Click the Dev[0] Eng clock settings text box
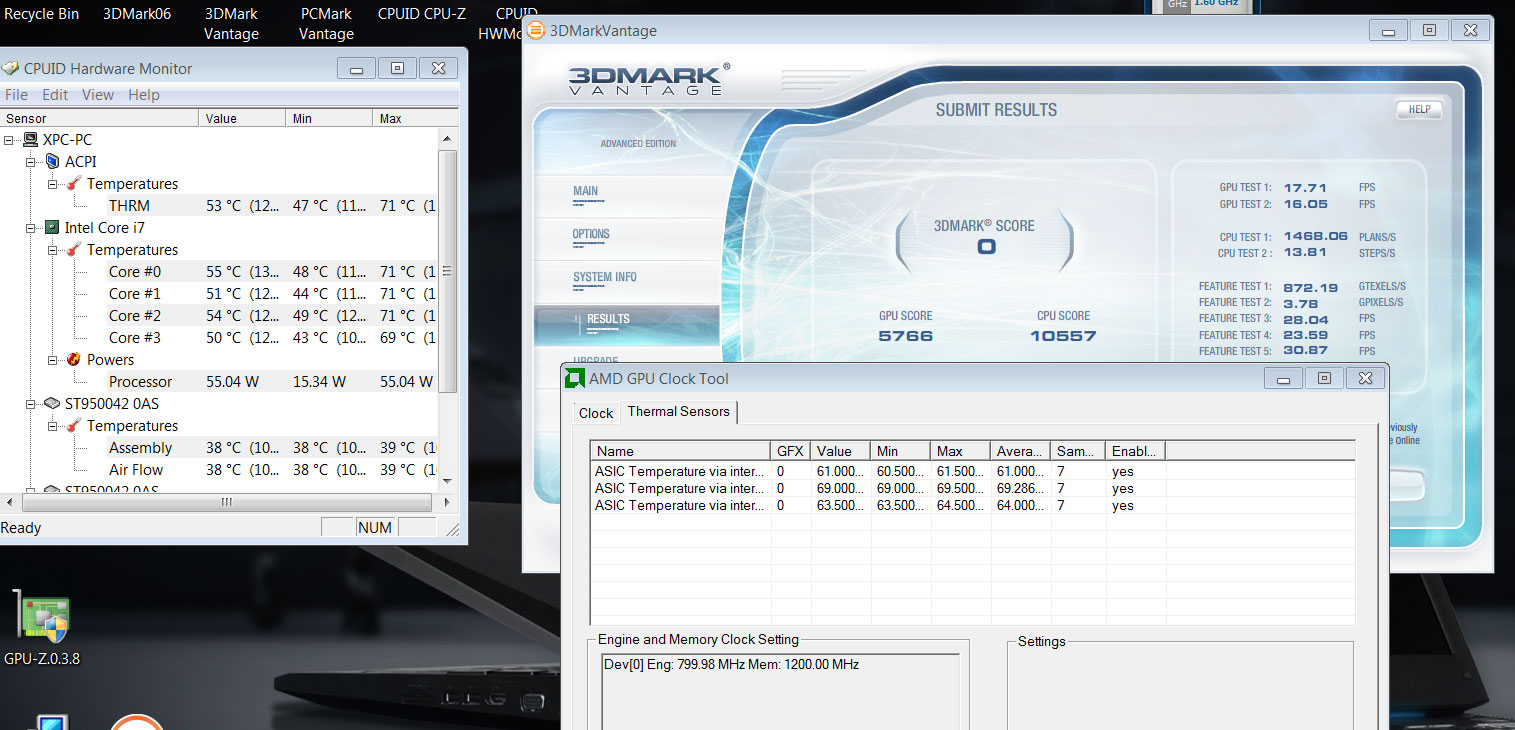1515x730 pixels. 781,692
